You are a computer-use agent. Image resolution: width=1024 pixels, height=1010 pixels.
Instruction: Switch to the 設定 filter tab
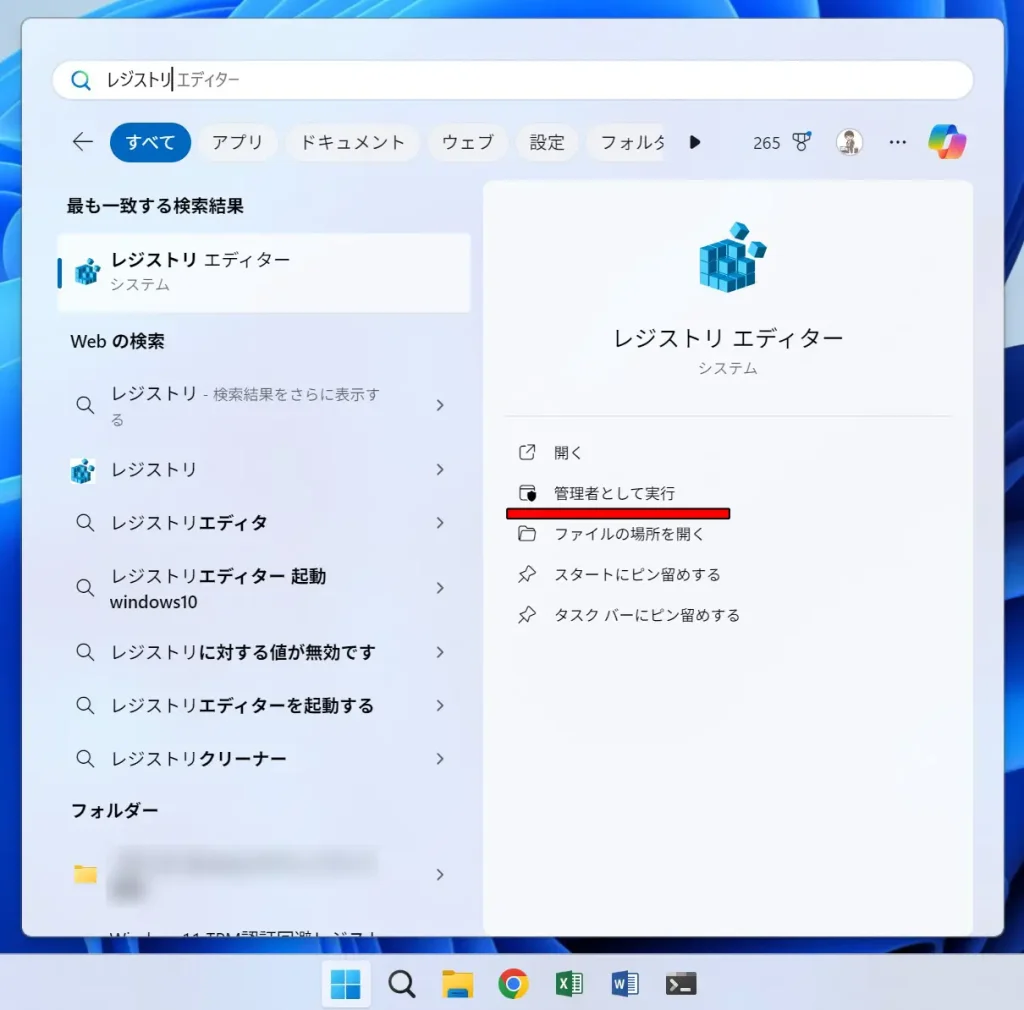[547, 142]
